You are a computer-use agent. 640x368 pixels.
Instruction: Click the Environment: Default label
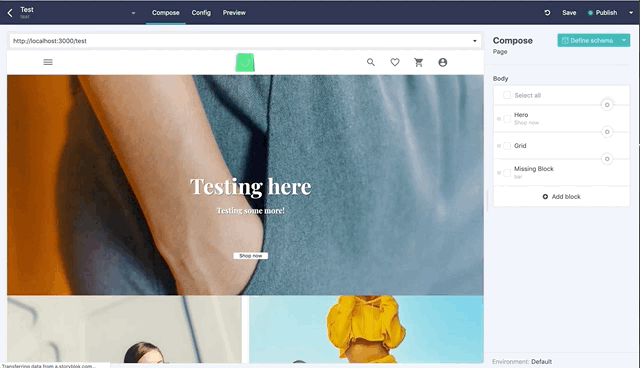(x=522, y=361)
